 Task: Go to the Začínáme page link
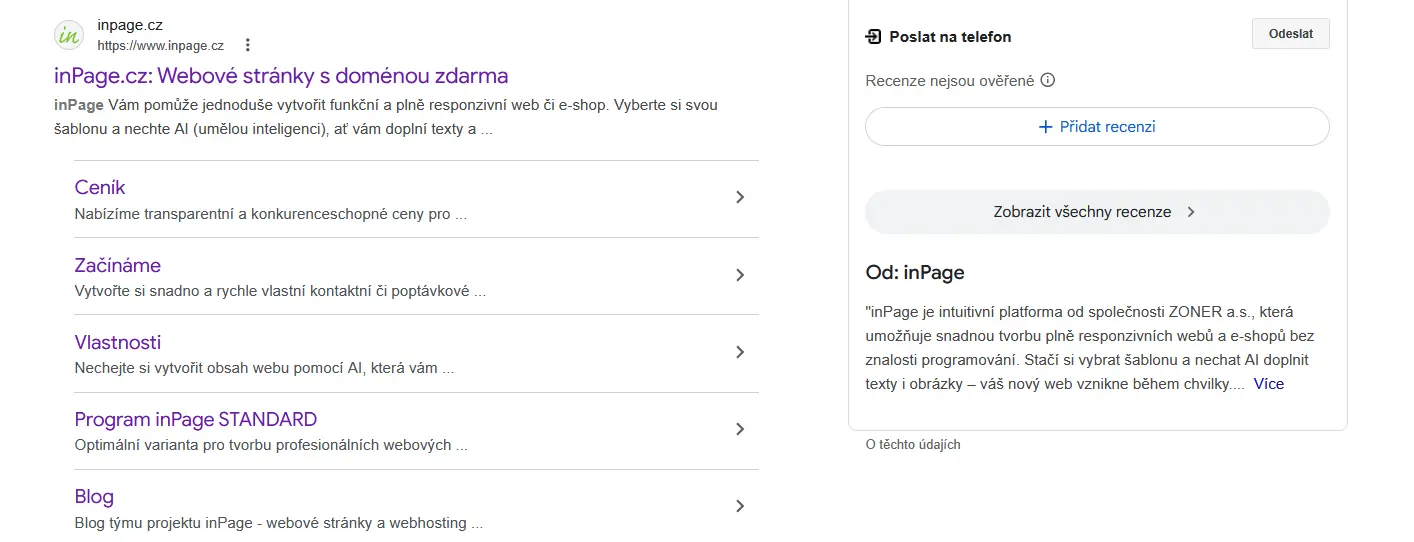(117, 265)
